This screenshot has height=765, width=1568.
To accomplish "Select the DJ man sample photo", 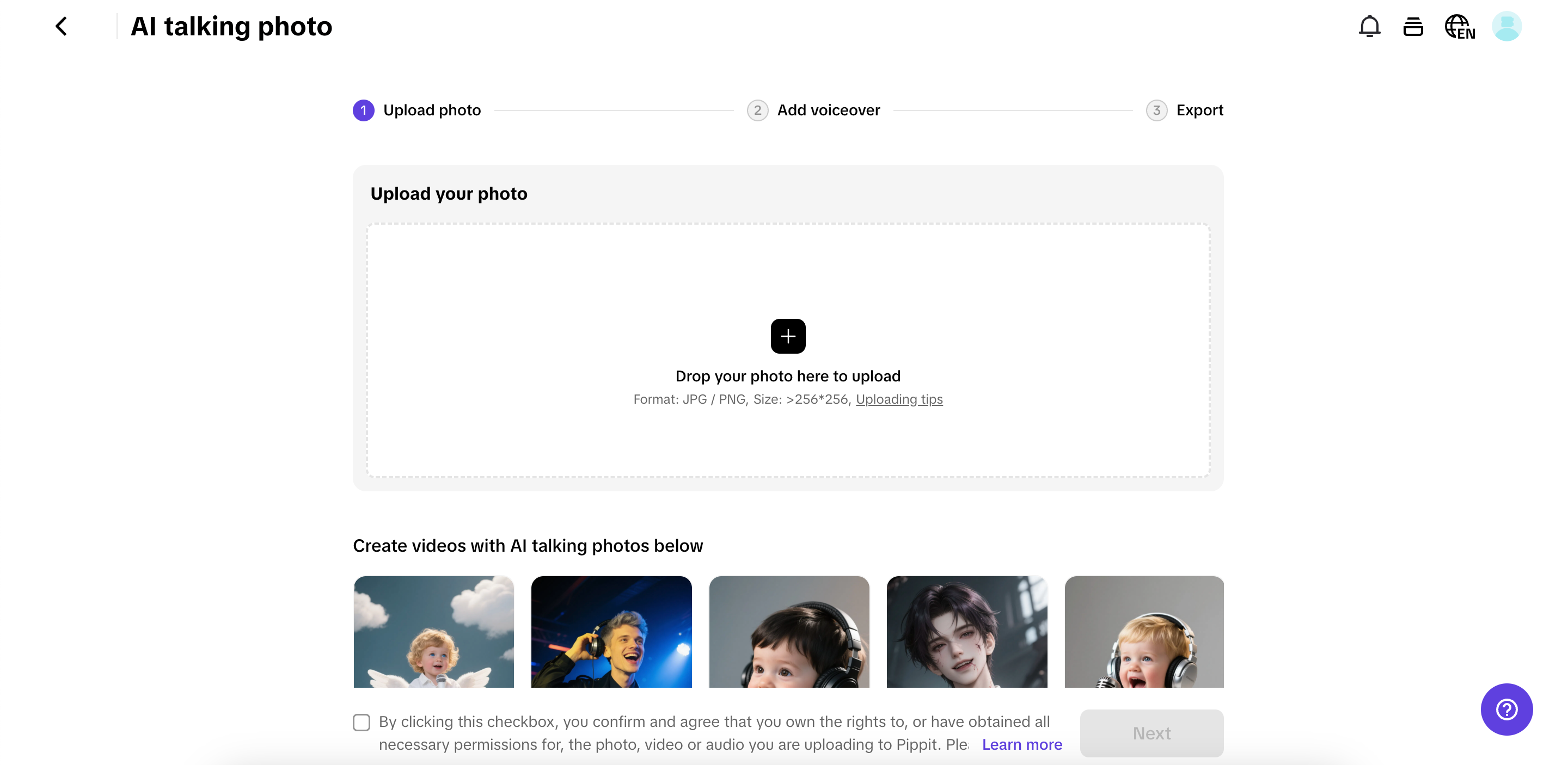I will pyautogui.click(x=611, y=631).
